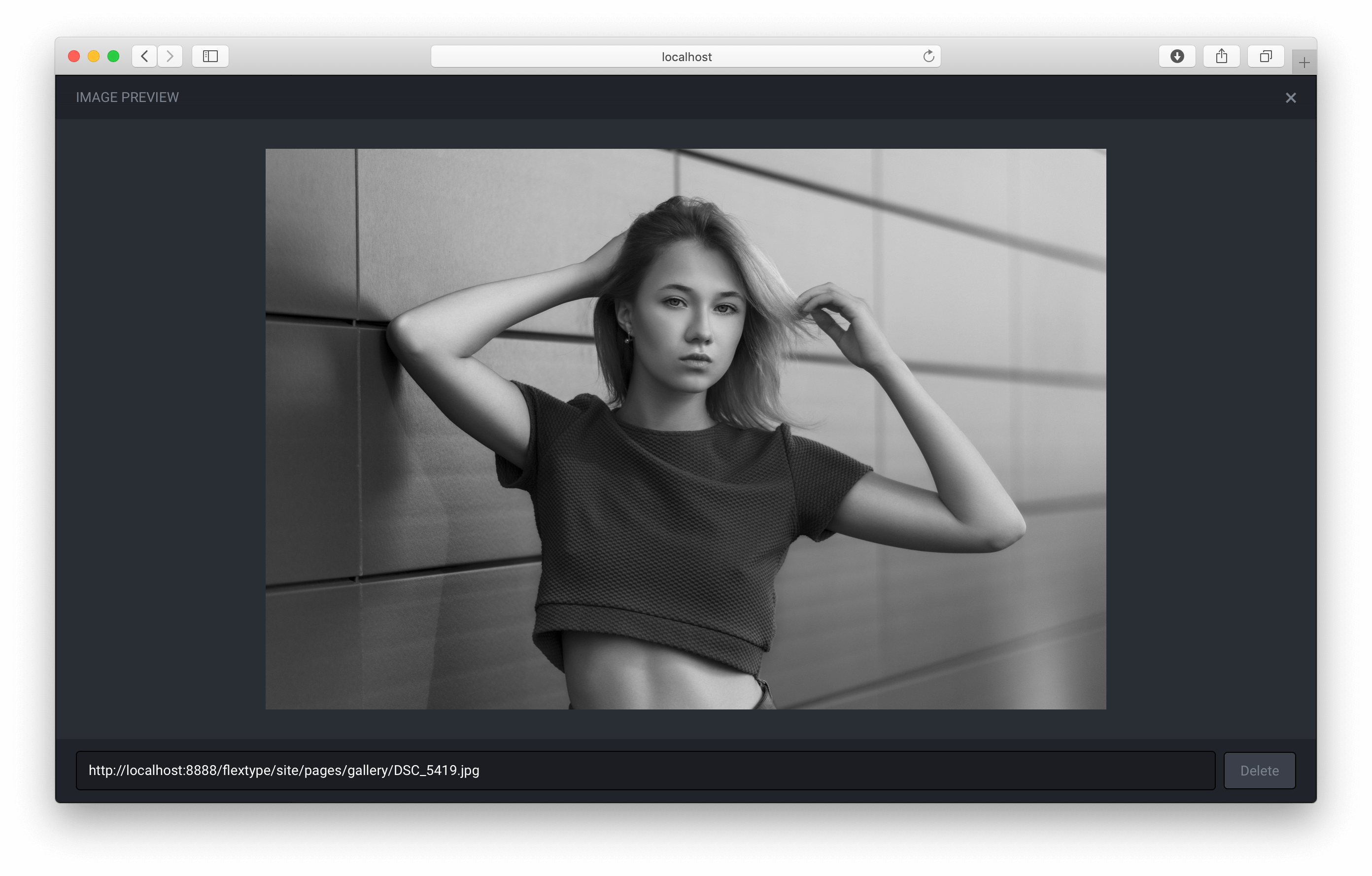Viewport: 1372px width, 876px height.
Task: Show the tab overview
Action: (x=1266, y=56)
